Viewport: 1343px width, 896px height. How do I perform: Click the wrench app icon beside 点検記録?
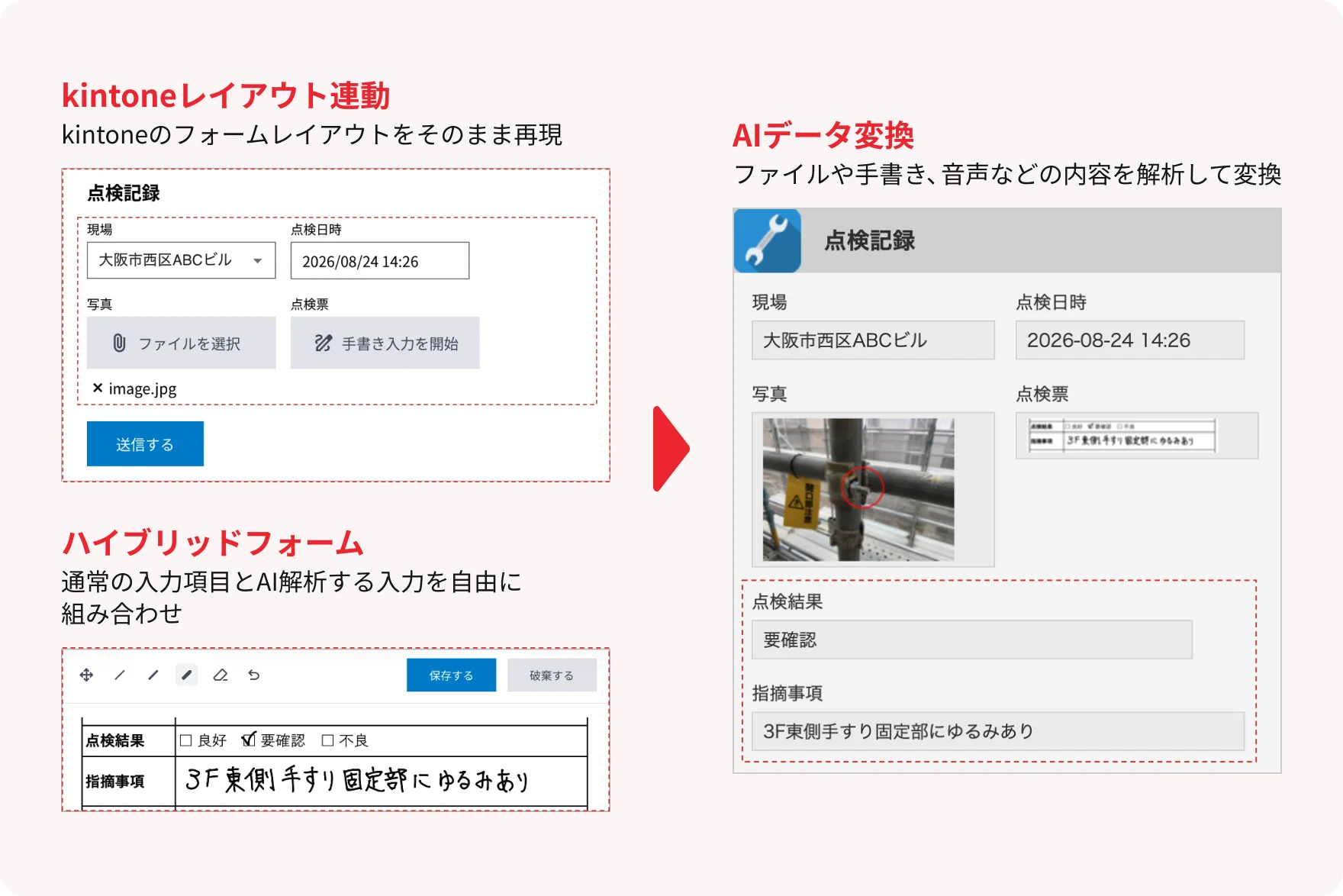[768, 240]
